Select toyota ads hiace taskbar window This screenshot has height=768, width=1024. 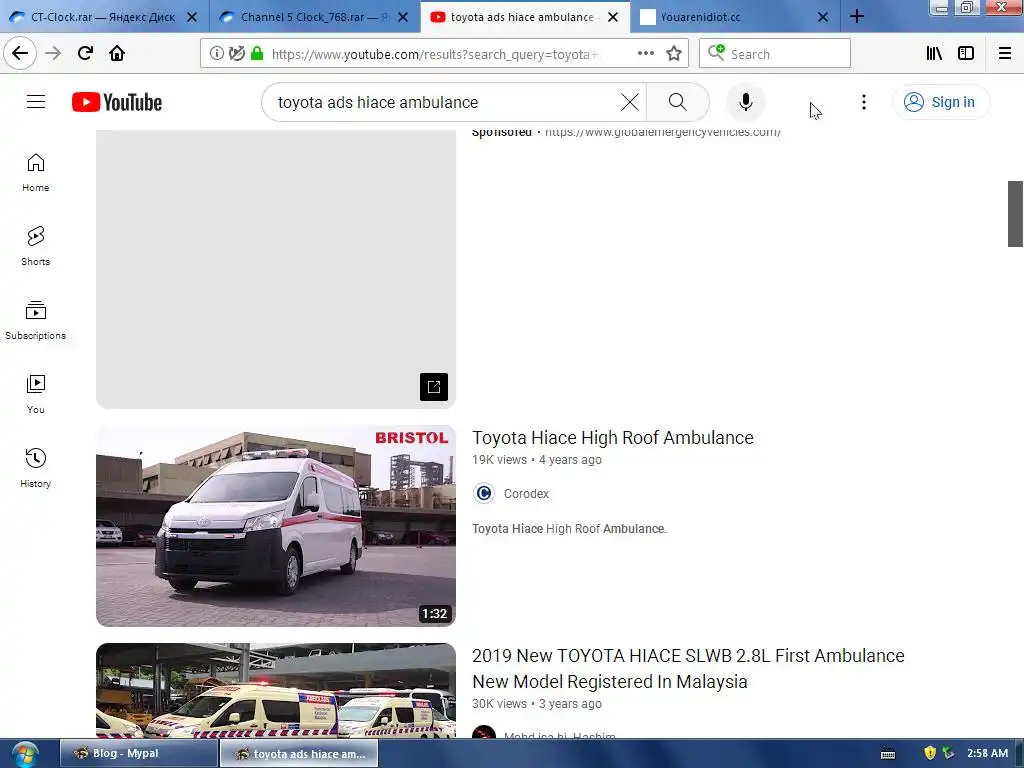click(x=298, y=753)
